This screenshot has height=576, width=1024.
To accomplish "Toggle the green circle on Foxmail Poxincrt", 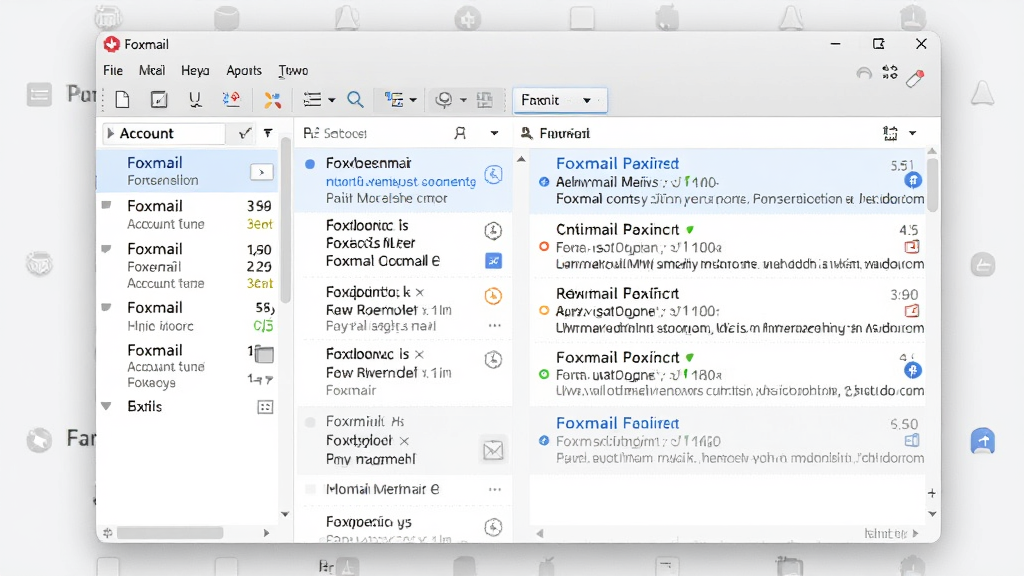I will [544, 374].
